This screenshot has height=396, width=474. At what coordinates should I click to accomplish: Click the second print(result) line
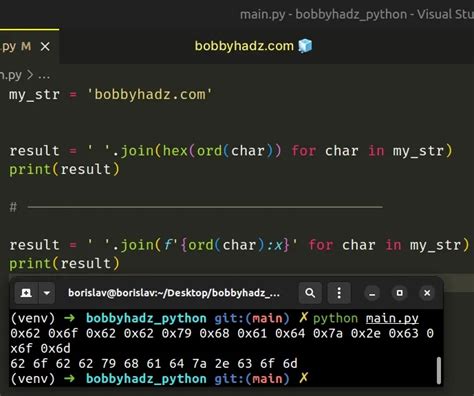point(64,264)
